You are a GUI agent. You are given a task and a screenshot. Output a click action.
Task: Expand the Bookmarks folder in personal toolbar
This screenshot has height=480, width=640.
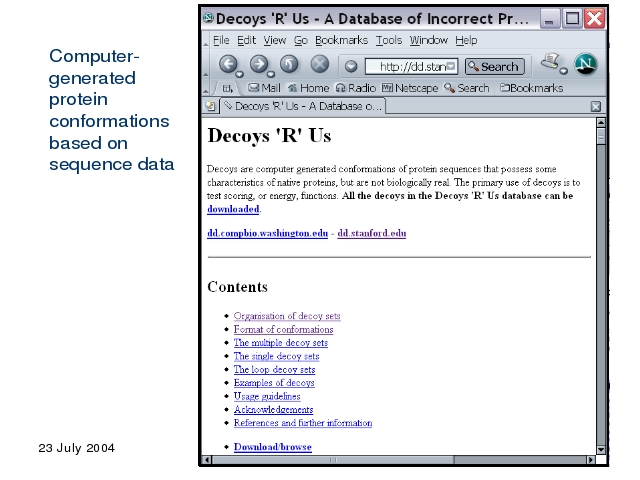[x=531, y=88]
